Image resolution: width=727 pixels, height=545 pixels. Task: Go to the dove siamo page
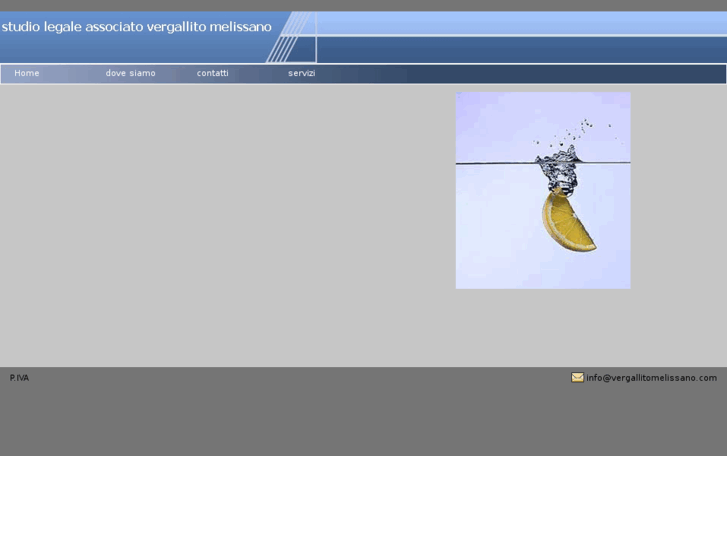pos(130,73)
